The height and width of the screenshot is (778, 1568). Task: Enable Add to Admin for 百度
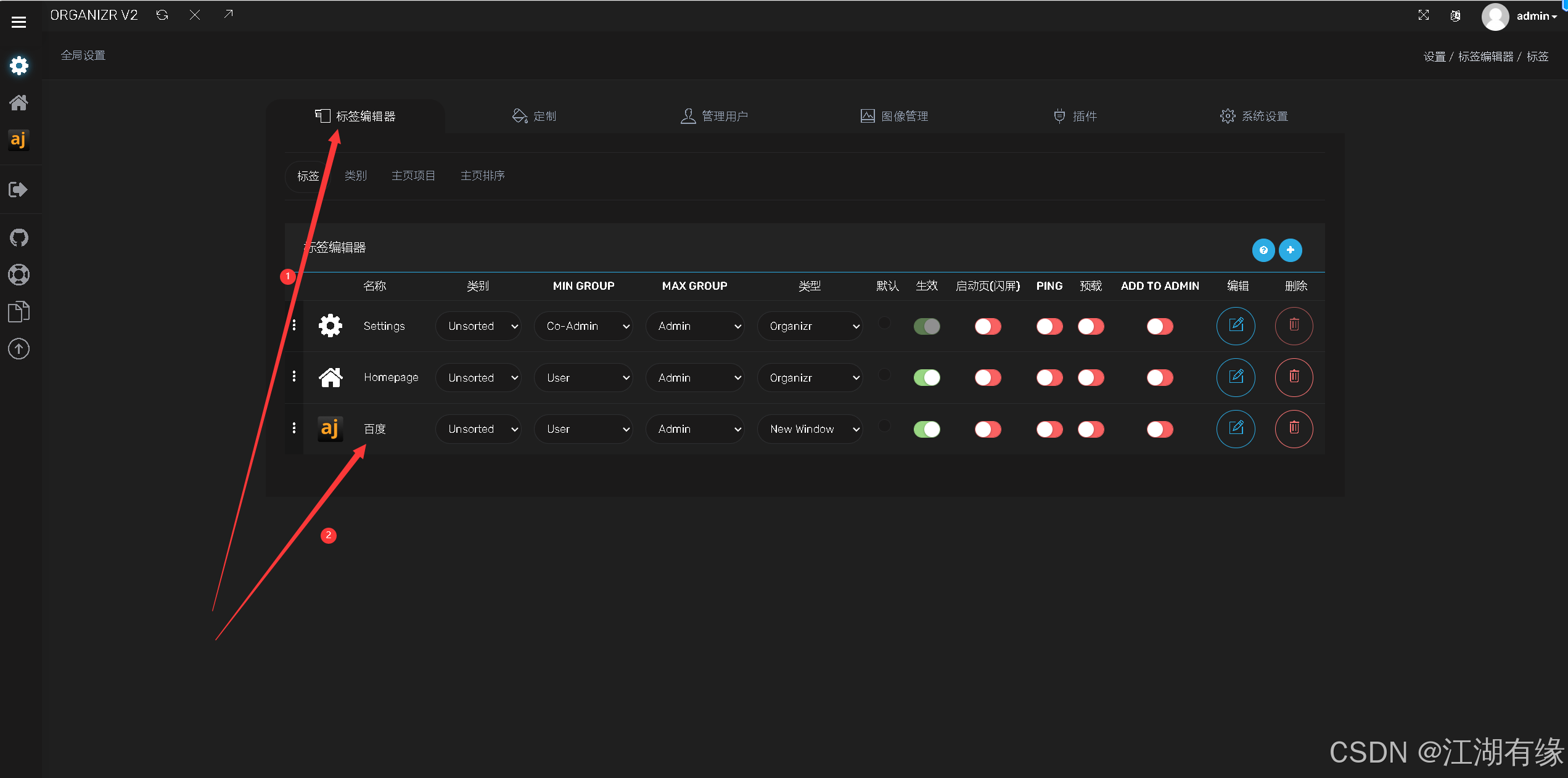point(1159,429)
